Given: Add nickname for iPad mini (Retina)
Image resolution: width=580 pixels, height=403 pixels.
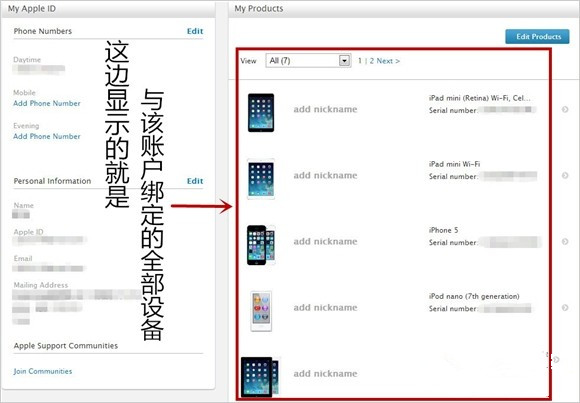Looking at the screenshot, I should [326, 109].
